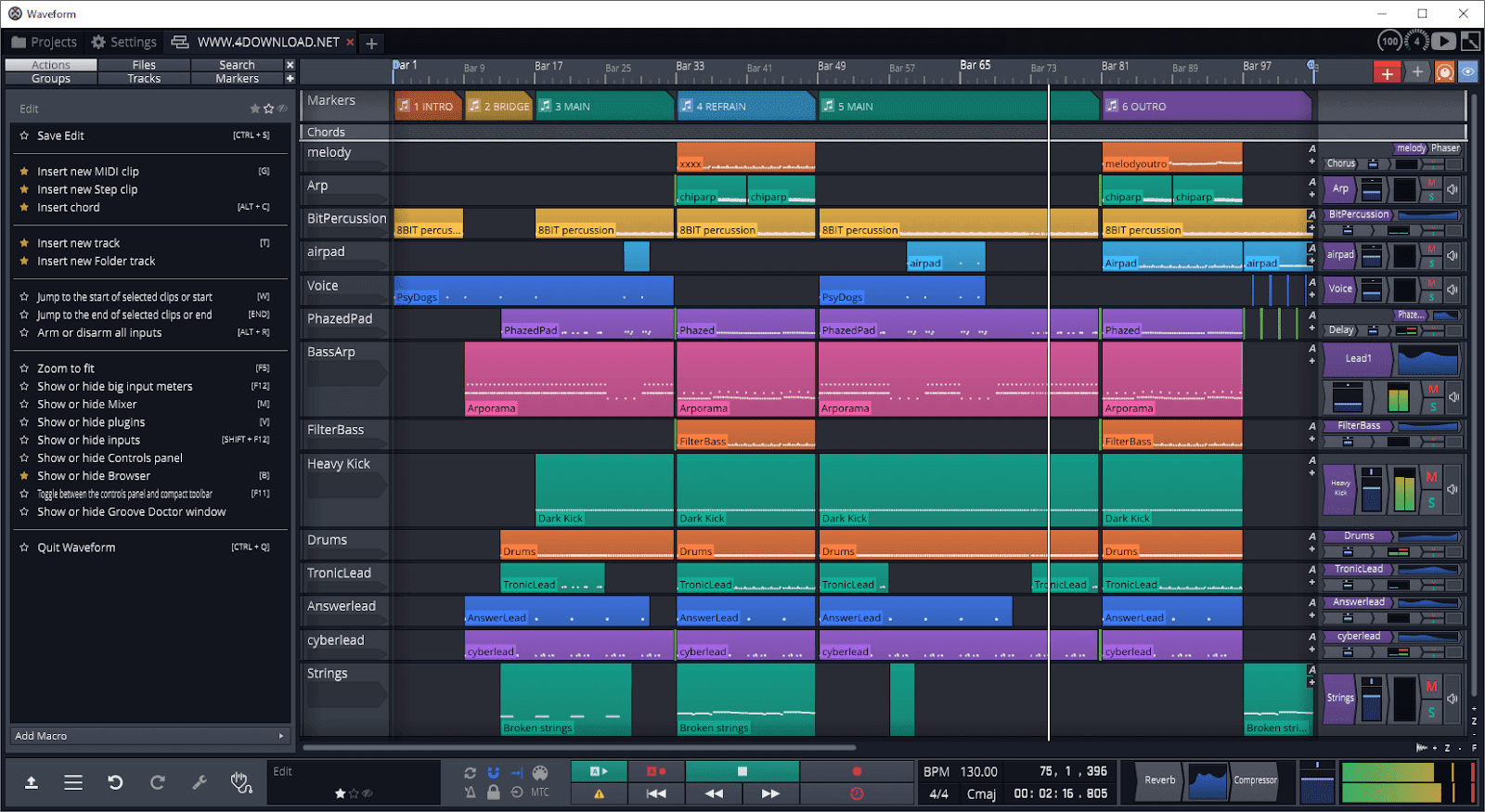This screenshot has width=1485, height=812.
Task: Add a new tab with the plus button
Action: [x=371, y=43]
